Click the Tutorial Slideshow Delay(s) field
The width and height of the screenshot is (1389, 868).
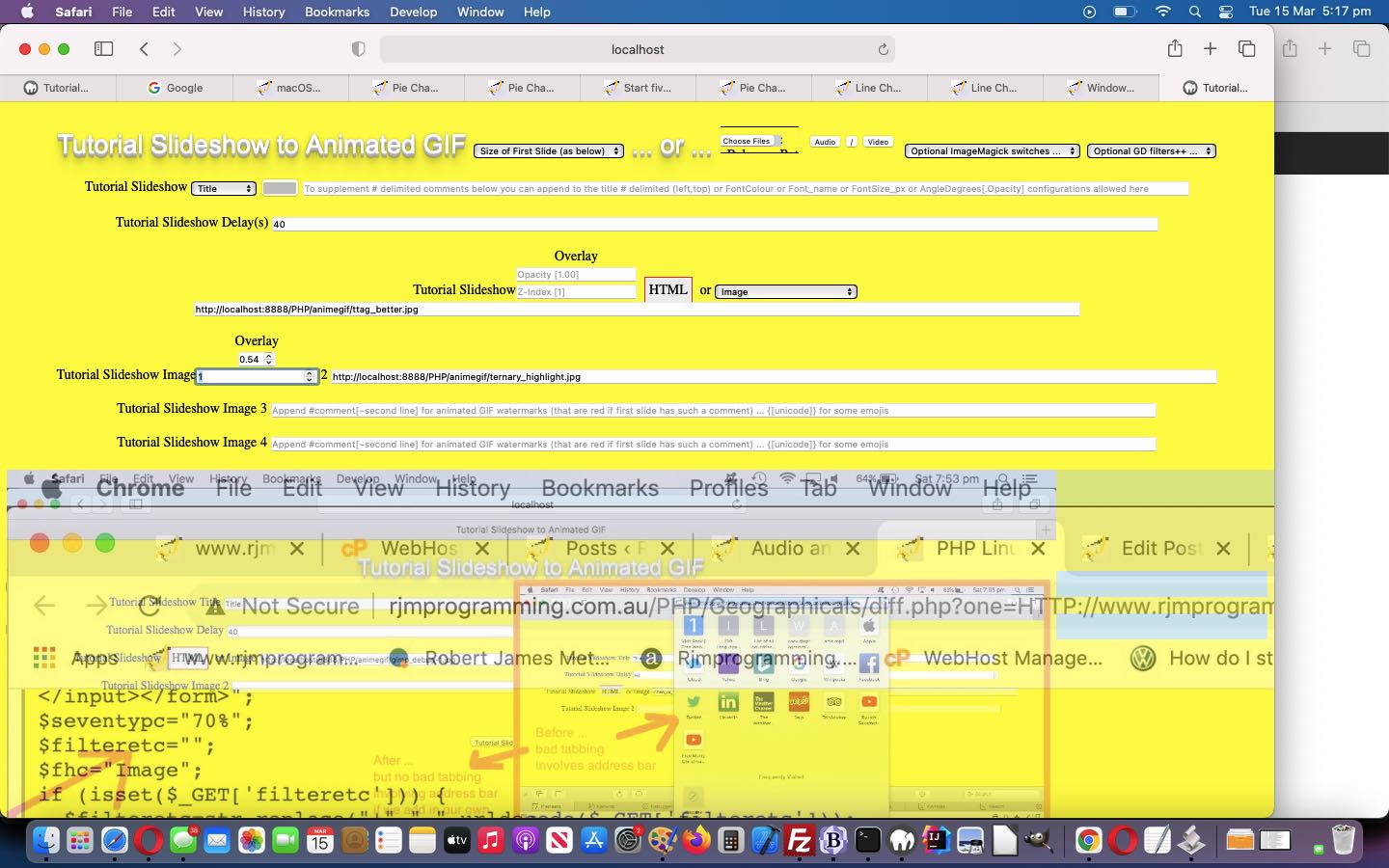click(x=714, y=224)
